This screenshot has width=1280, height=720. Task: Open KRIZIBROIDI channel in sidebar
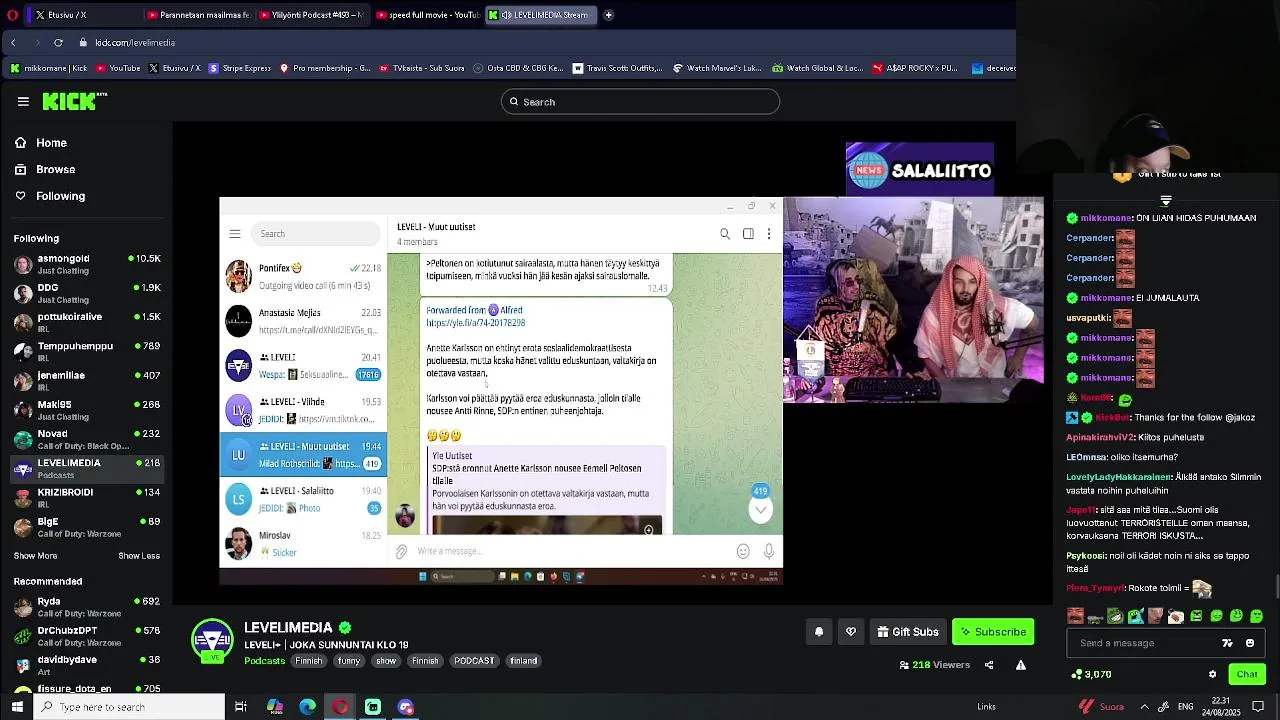pyautogui.click(x=87, y=497)
